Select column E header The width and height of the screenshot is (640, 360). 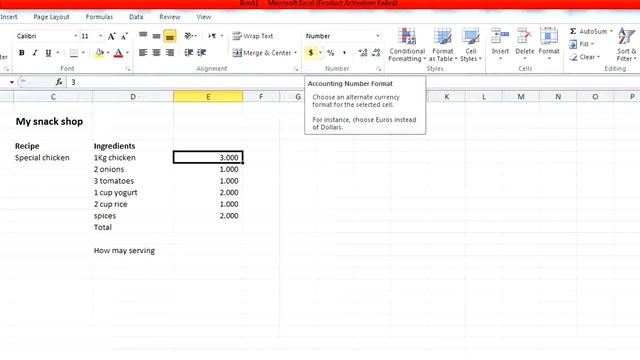pyautogui.click(x=208, y=97)
